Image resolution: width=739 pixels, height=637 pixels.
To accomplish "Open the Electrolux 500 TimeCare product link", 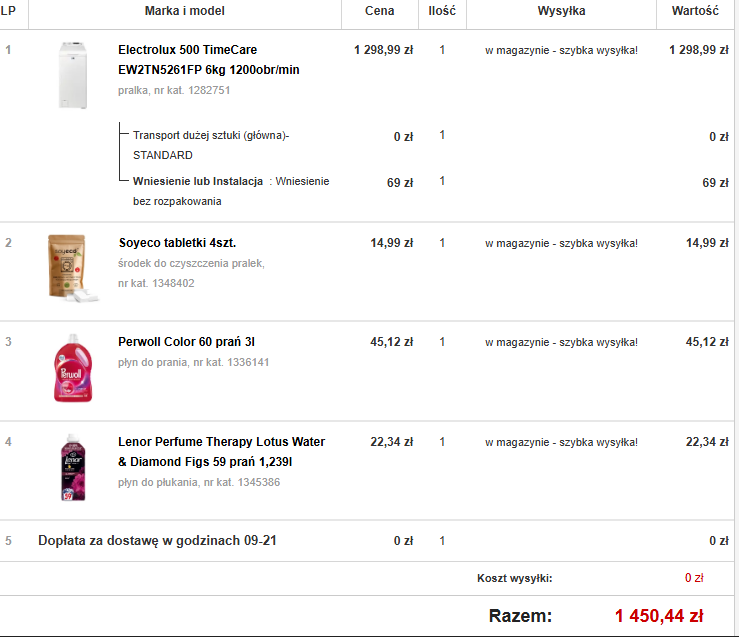I will (208, 59).
